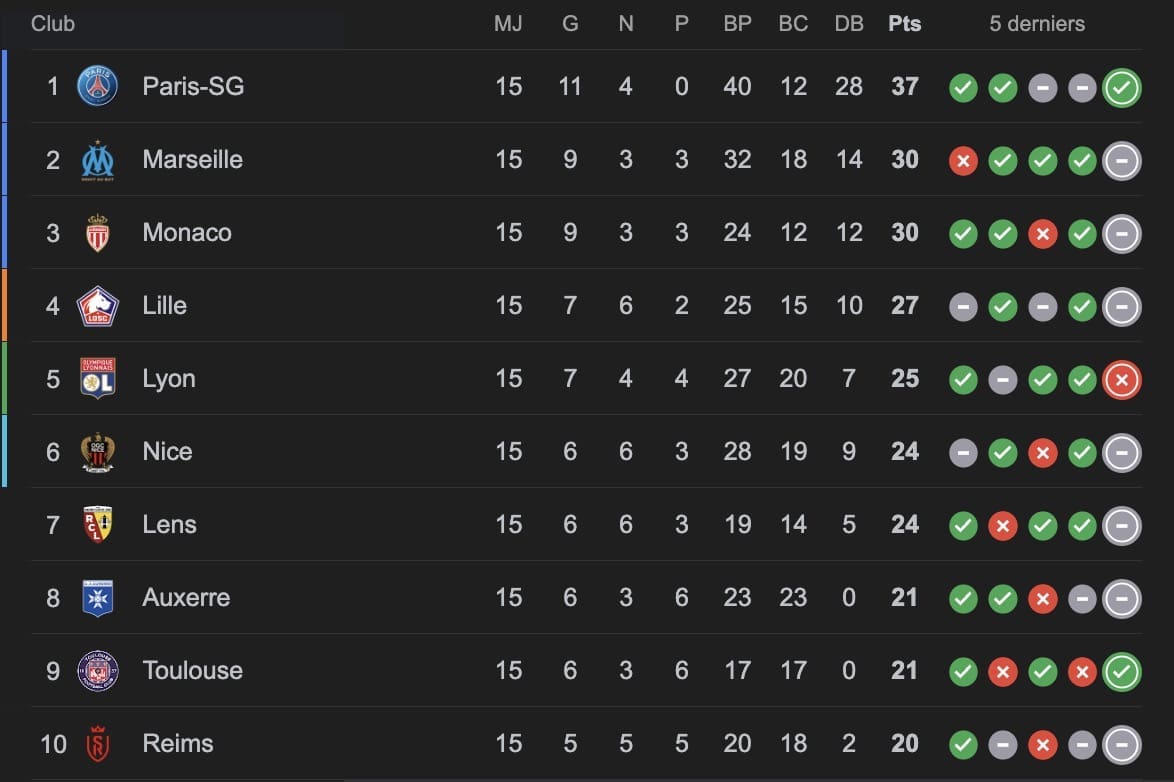Screen dimensions: 1174x782
Task: Click the MJ column header
Action: tap(508, 24)
